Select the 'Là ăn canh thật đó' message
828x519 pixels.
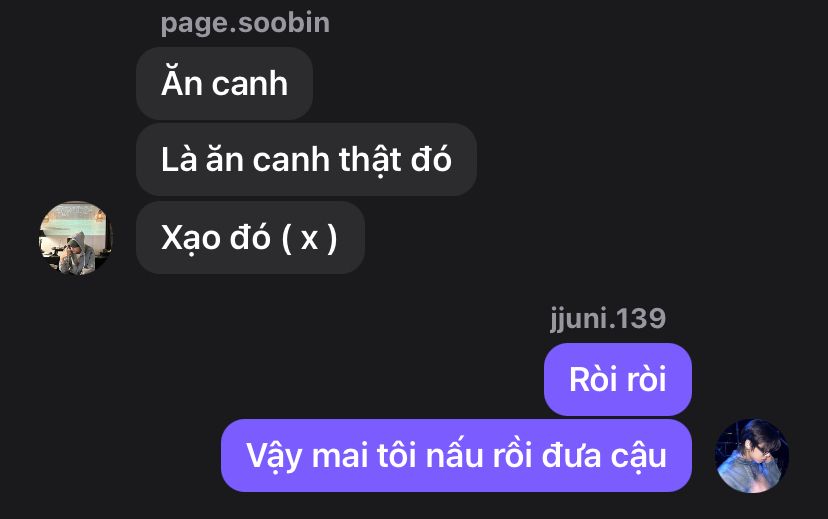[x=306, y=159]
